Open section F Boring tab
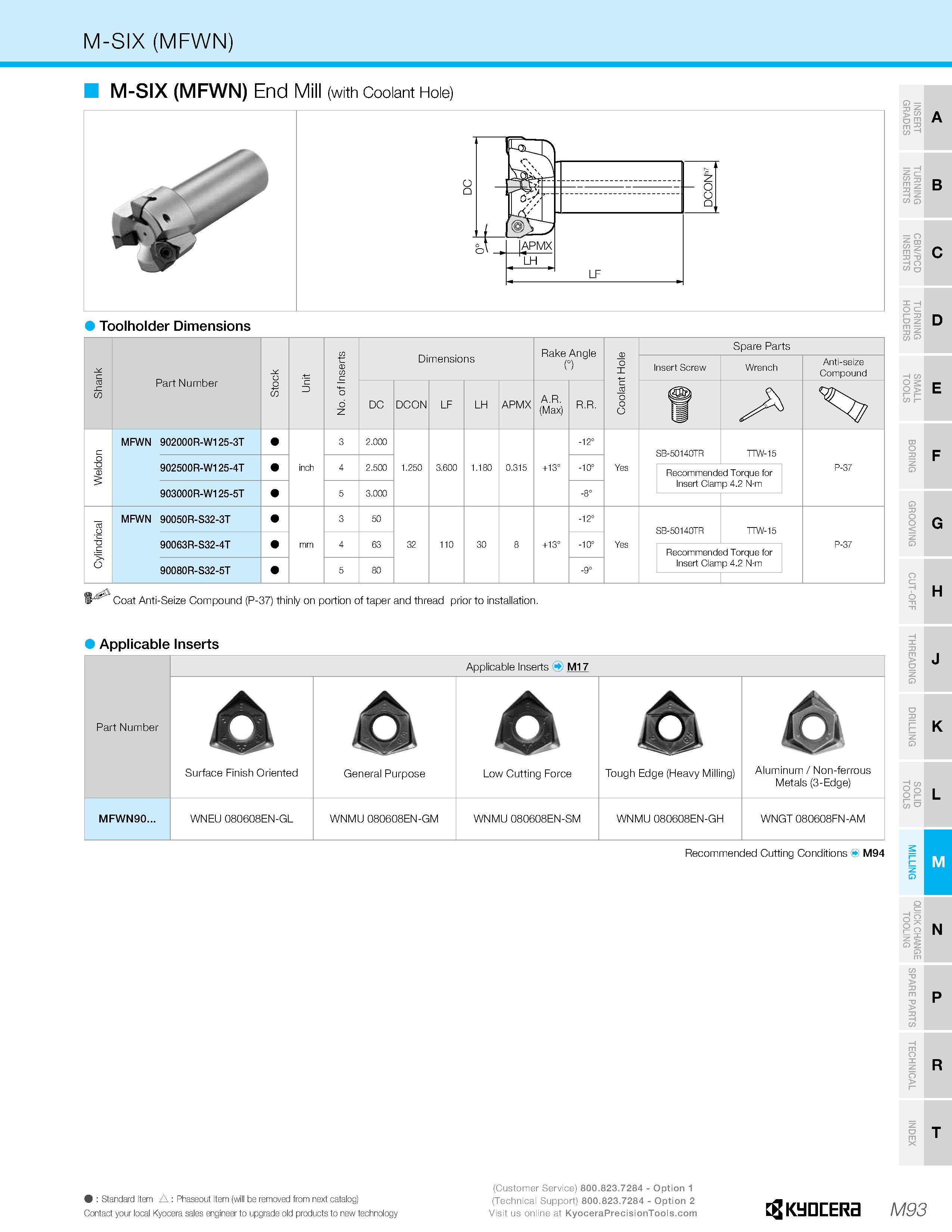The width and height of the screenshot is (952, 1232). 925,456
